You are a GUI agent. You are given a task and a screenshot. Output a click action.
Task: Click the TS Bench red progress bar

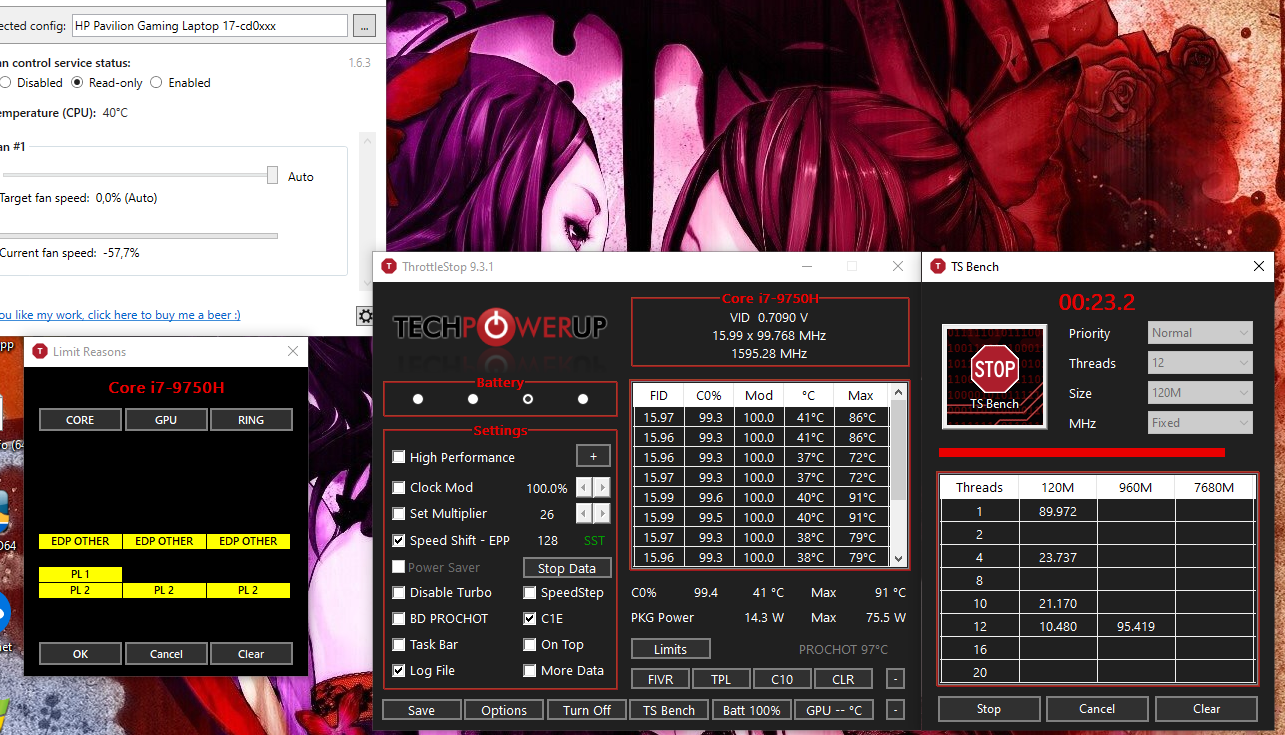1083,452
